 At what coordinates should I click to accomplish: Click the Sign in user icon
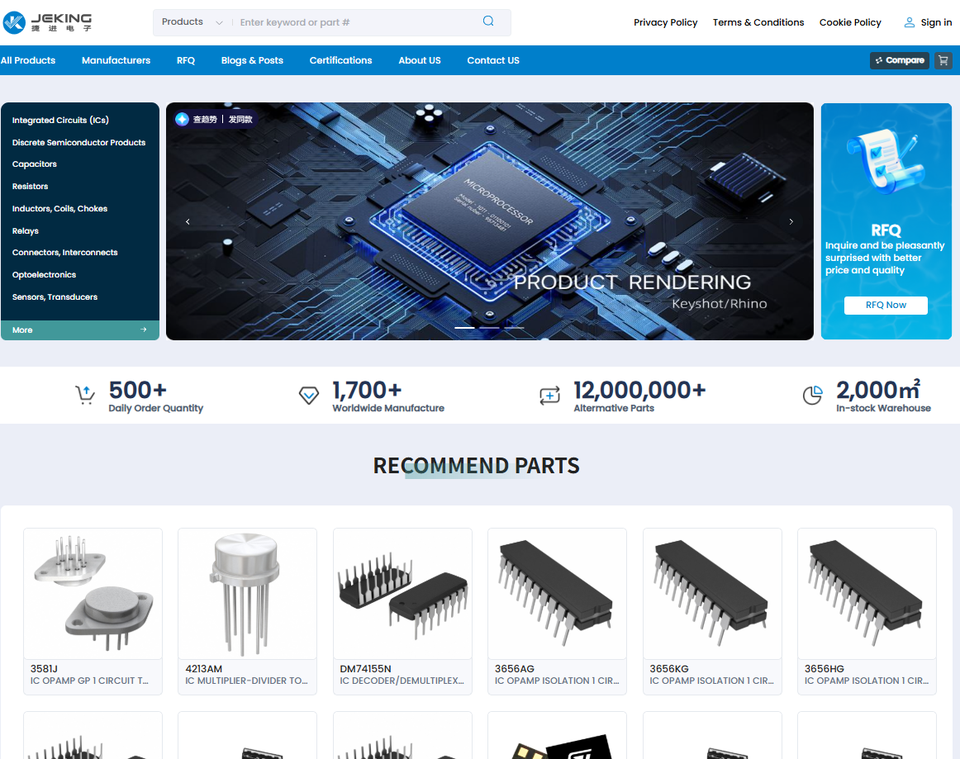tap(909, 22)
